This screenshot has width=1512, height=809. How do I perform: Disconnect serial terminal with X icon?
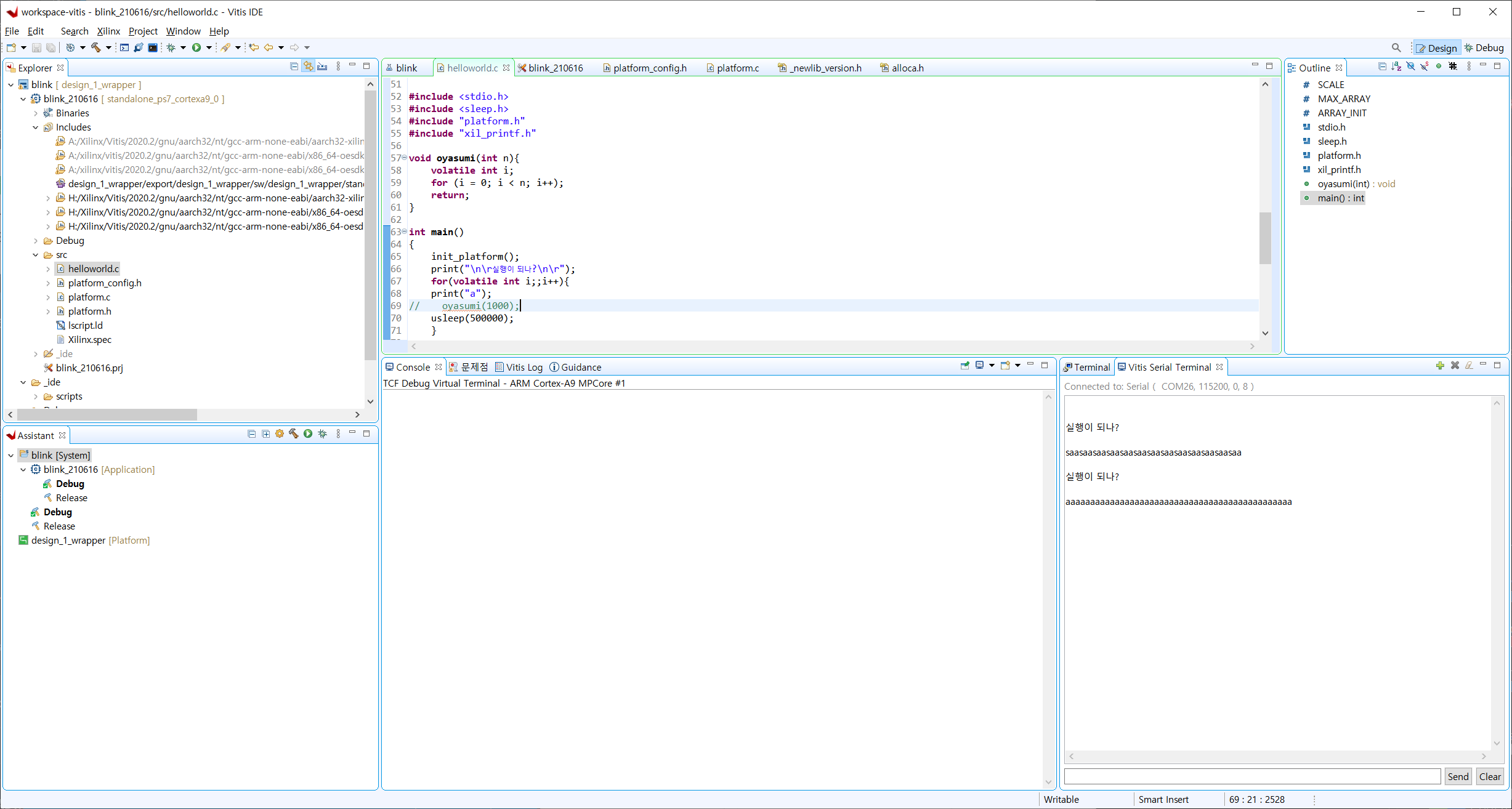(x=1455, y=366)
